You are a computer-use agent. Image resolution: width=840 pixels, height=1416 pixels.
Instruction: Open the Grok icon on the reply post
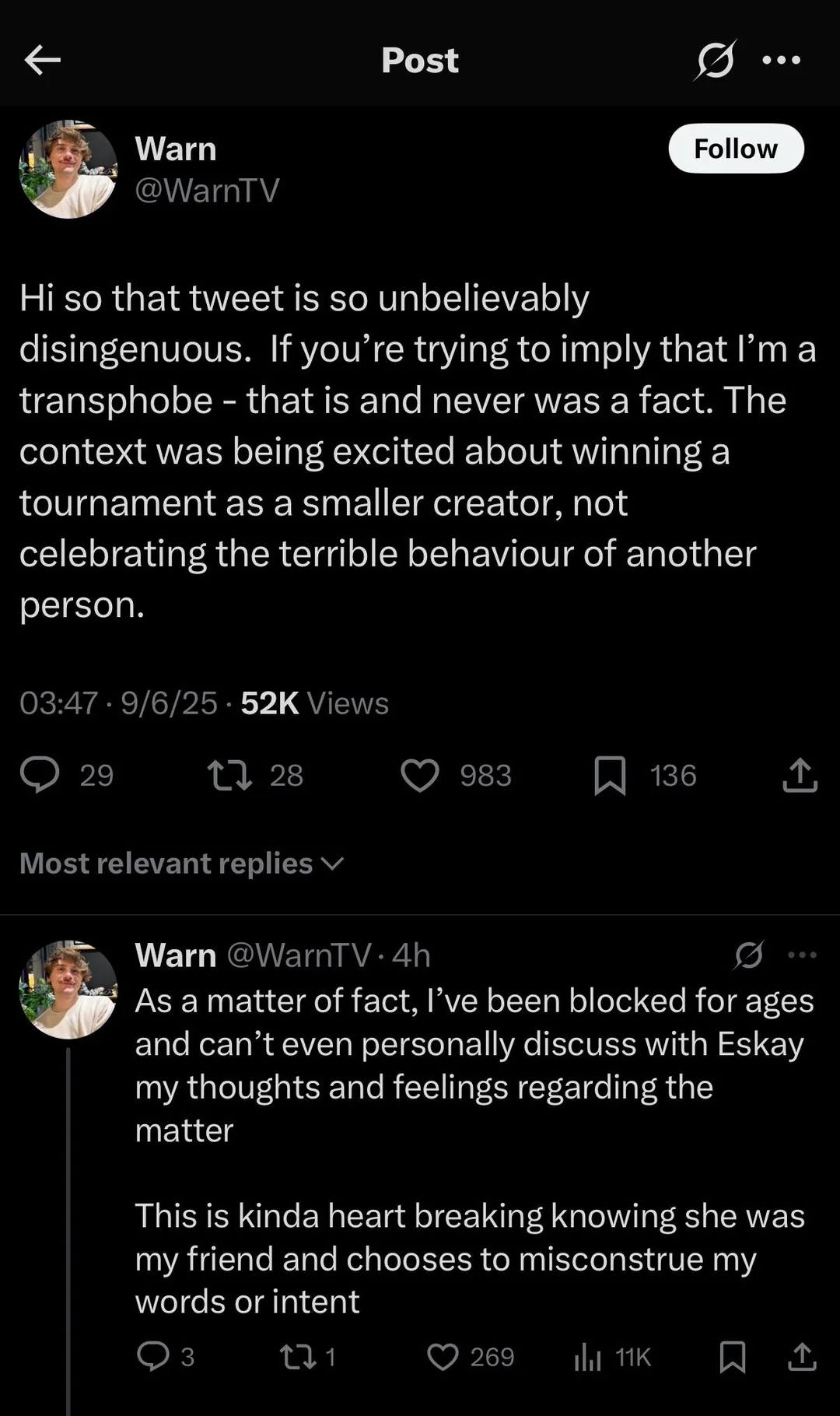click(748, 955)
